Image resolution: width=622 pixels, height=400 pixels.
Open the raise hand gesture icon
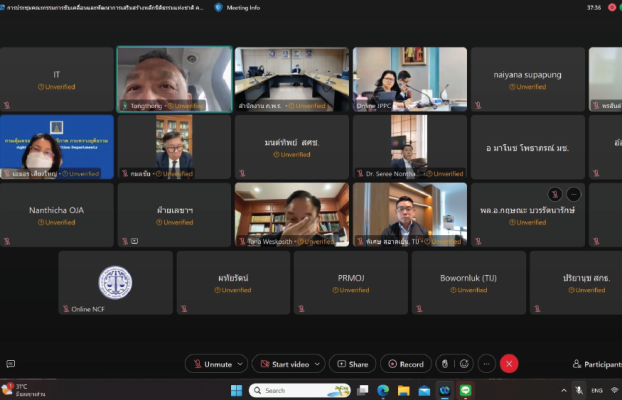pos(444,364)
